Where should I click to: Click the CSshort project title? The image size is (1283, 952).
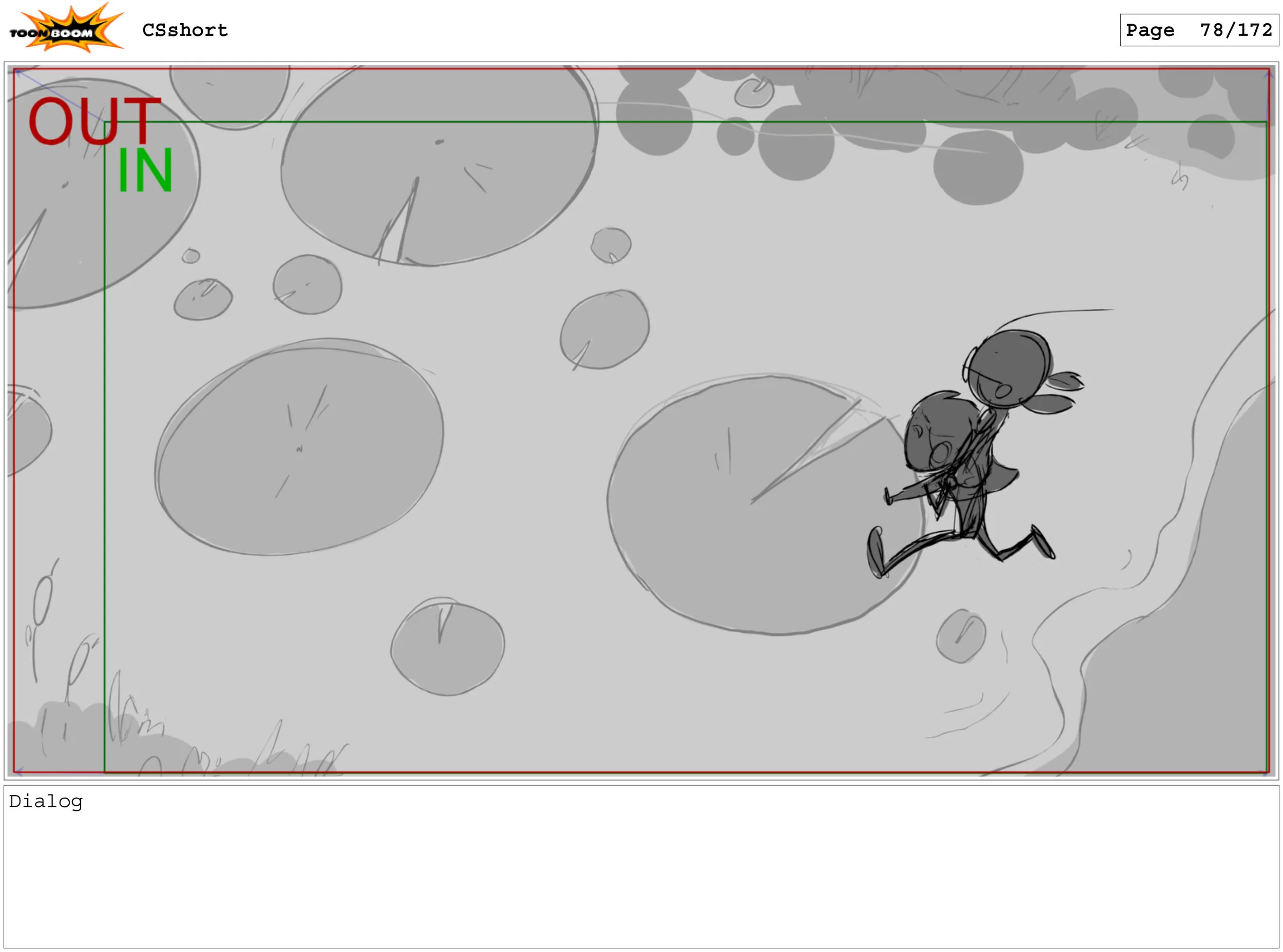point(185,30)
